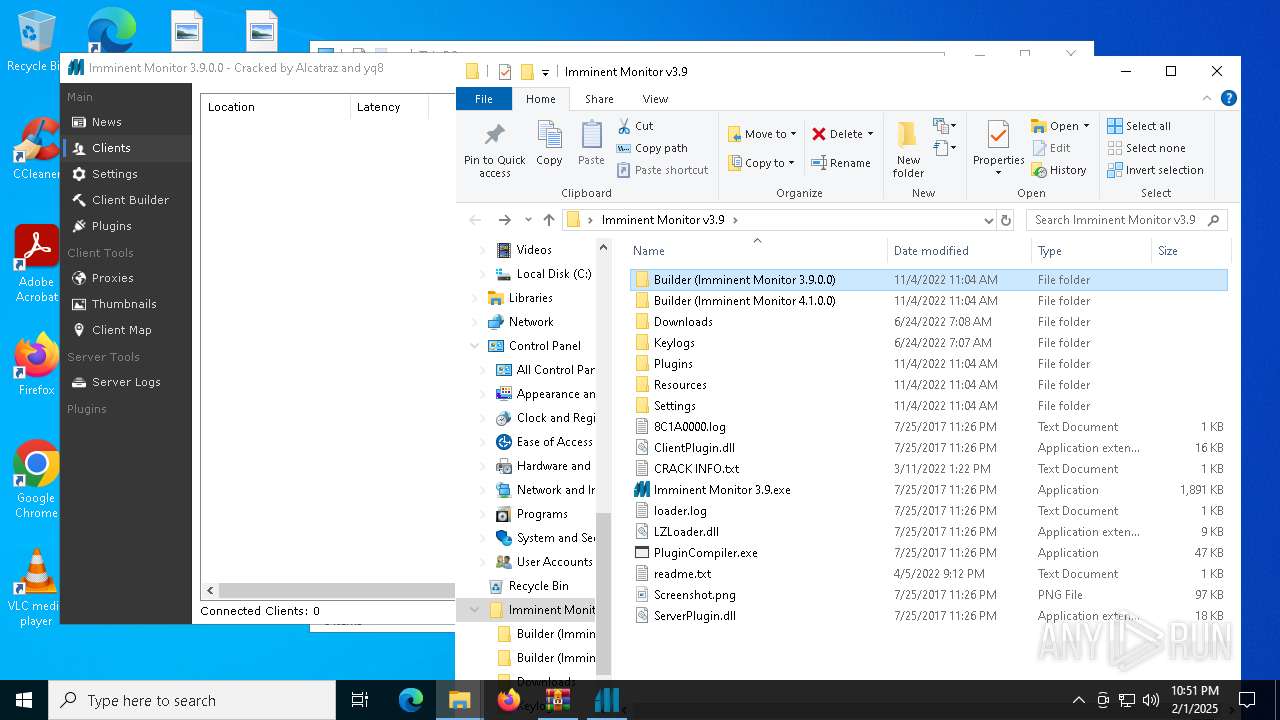The height and width of the screenshot is (720, 1280).
Task: Open Properties dropdown arrow
Action: [x=998, y=173]
